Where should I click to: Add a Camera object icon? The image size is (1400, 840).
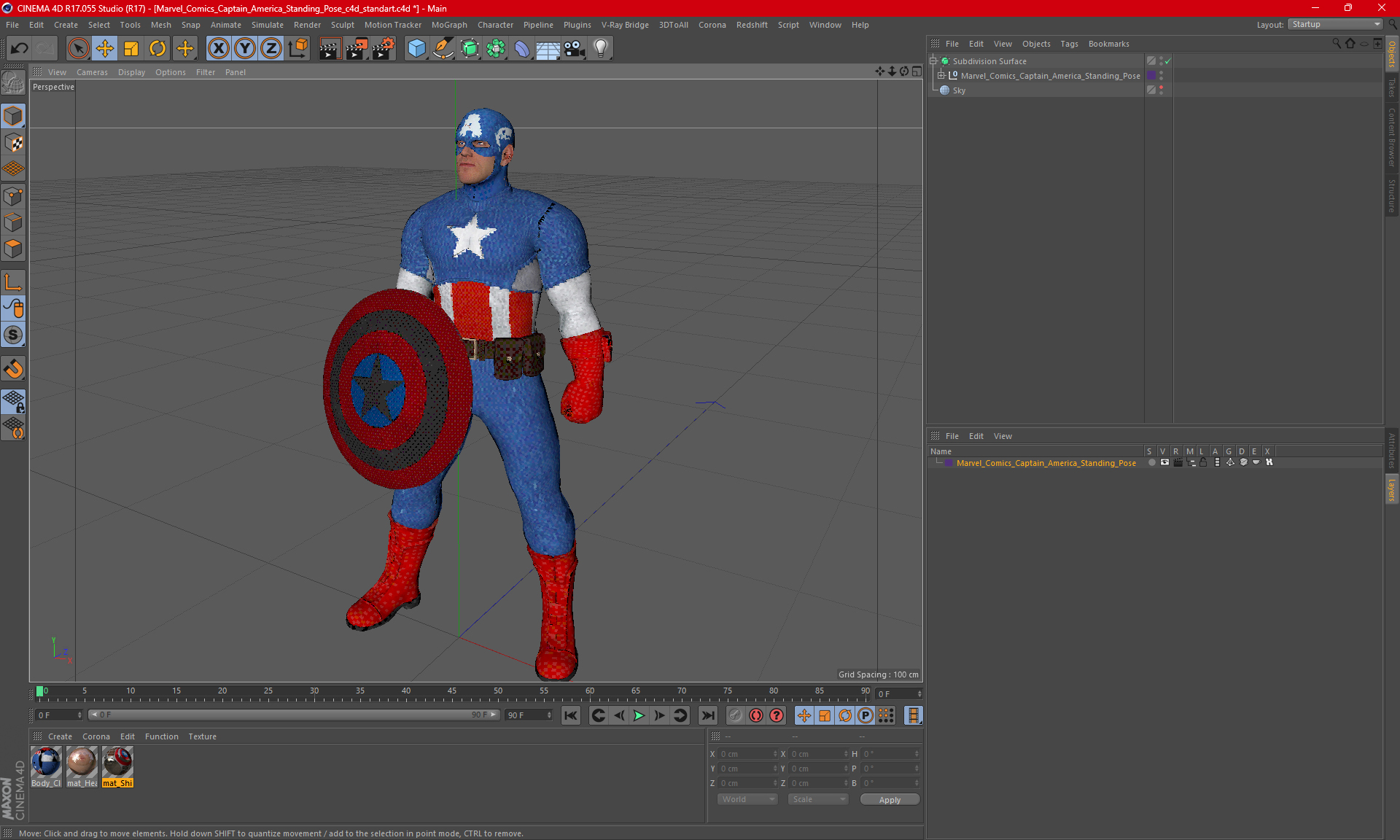click(x=575, y=49)
